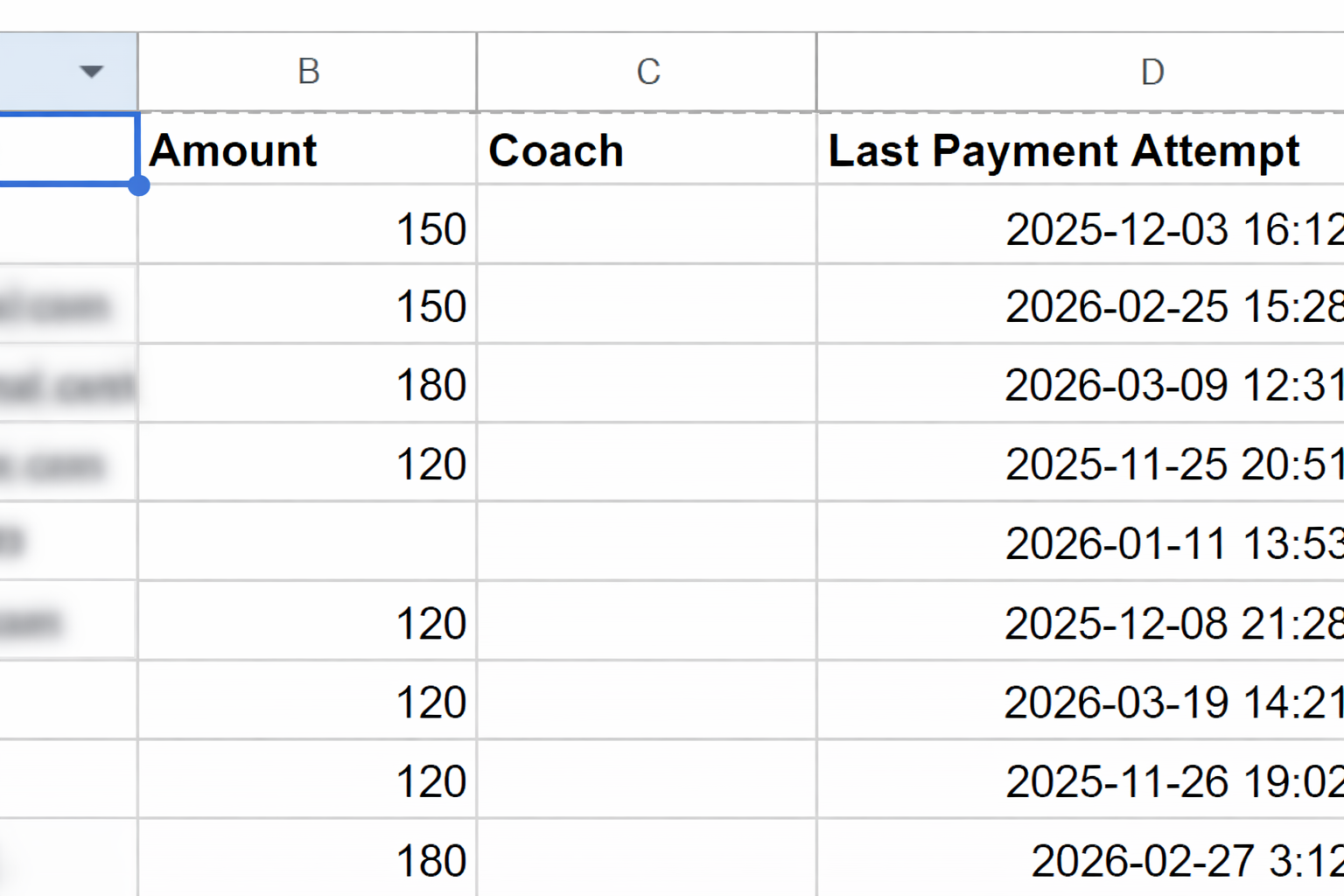Click the blue selection fill handle
The image size is (1344, 896).
pos(140,185)
